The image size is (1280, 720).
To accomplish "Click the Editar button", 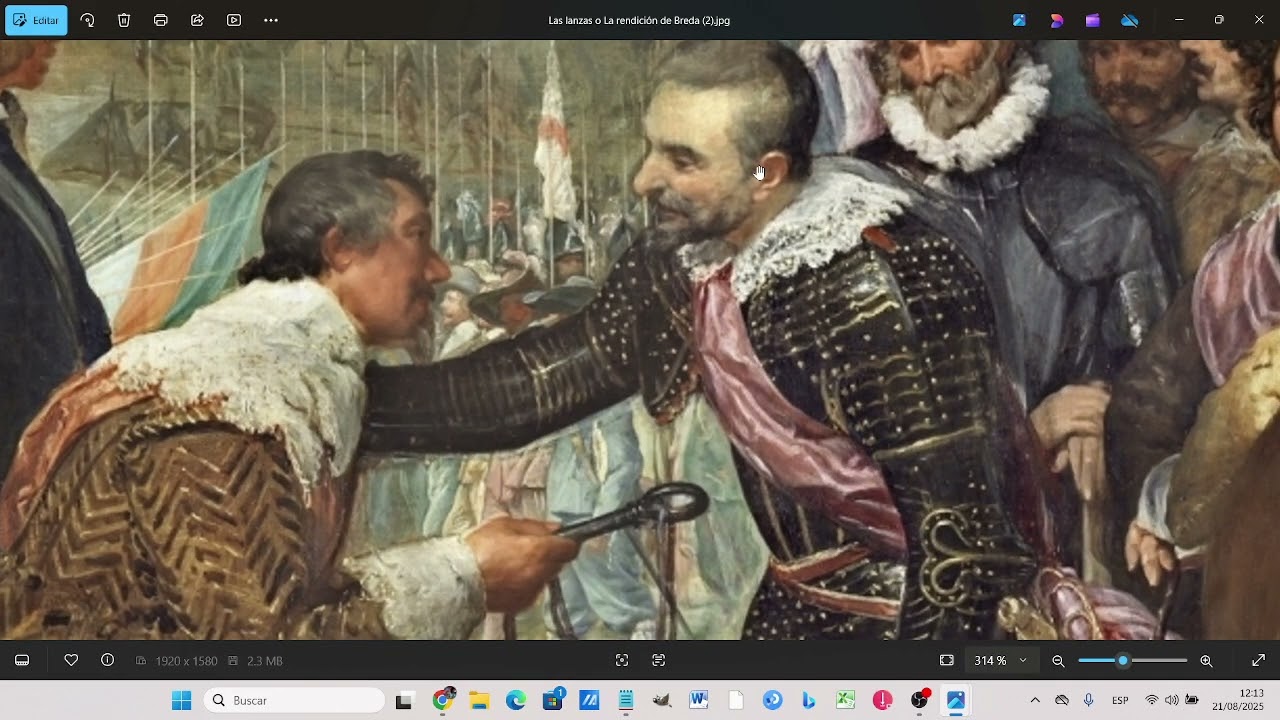I will [x=36, y=20].
